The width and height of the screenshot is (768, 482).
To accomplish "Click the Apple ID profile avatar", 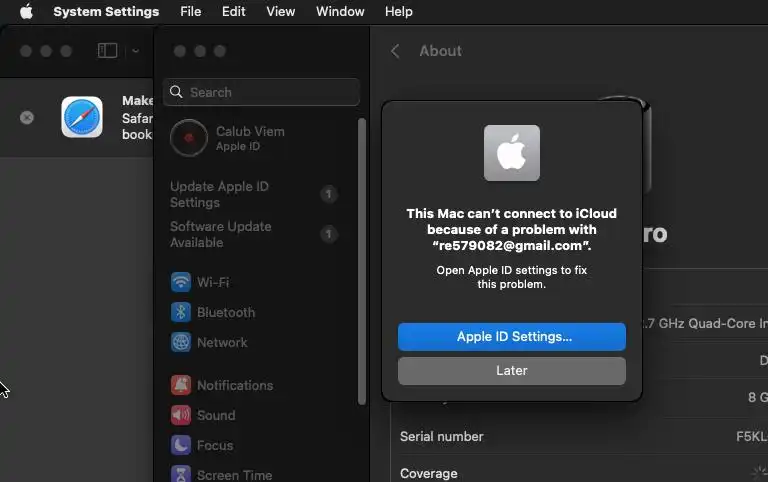I will pos(189,139).
